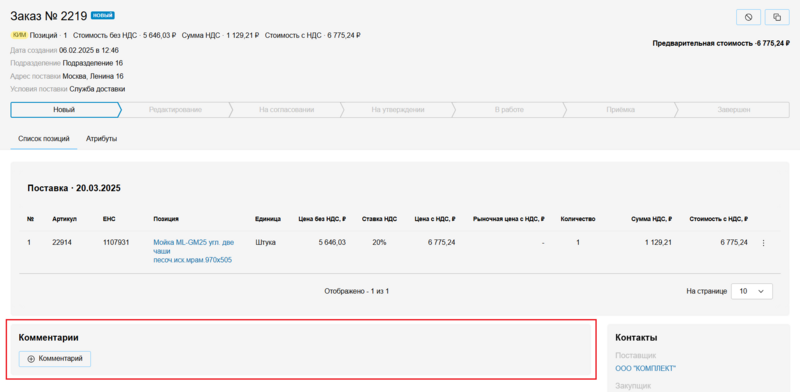Screen dimensions: 800x392
Task: Click the cancel order icon button
Action: (x=748, y=17)
